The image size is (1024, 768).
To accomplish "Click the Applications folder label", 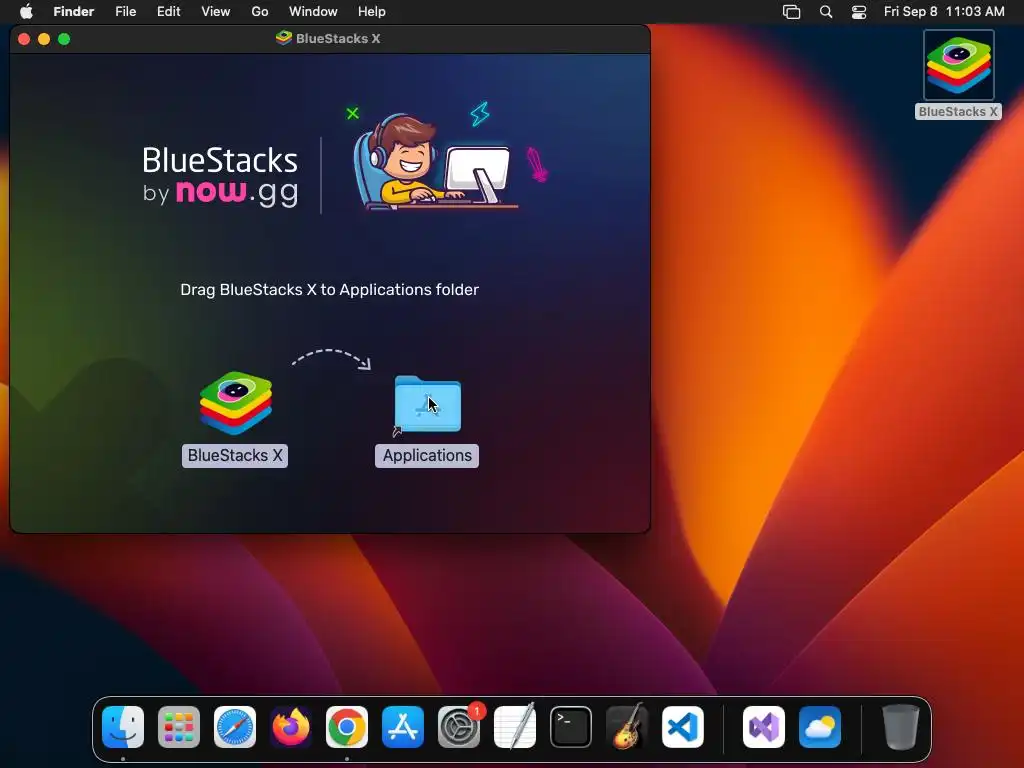I will 427,455.
